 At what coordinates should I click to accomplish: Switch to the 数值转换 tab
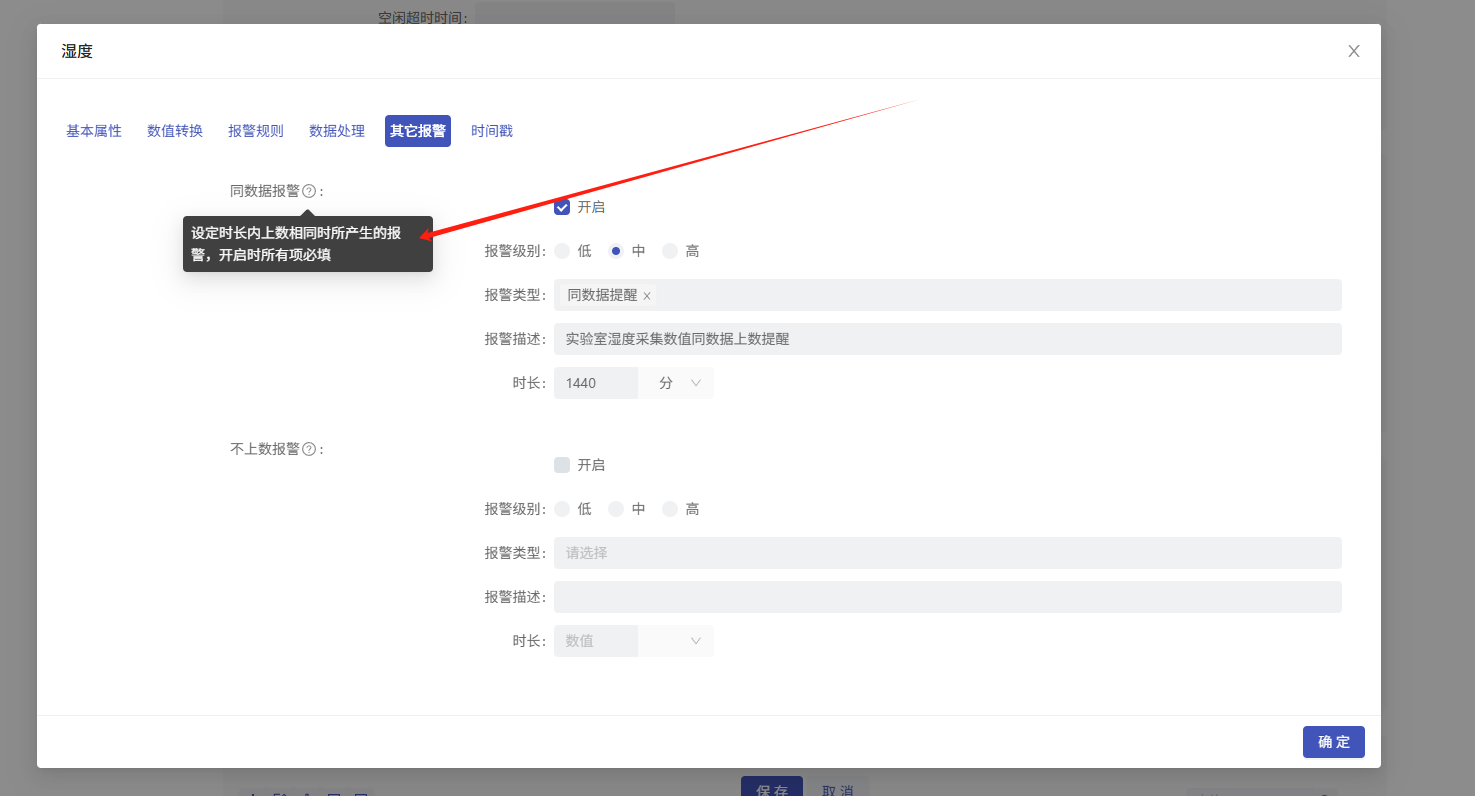174,130
